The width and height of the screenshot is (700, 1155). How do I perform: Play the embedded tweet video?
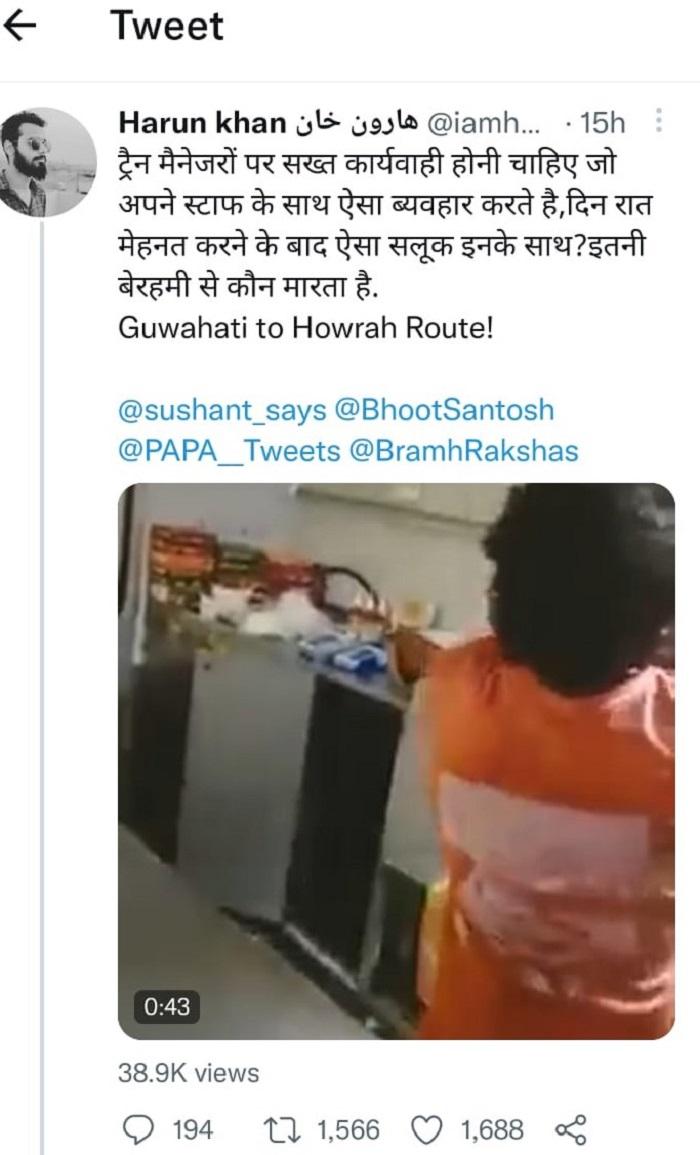pos(396,761)
